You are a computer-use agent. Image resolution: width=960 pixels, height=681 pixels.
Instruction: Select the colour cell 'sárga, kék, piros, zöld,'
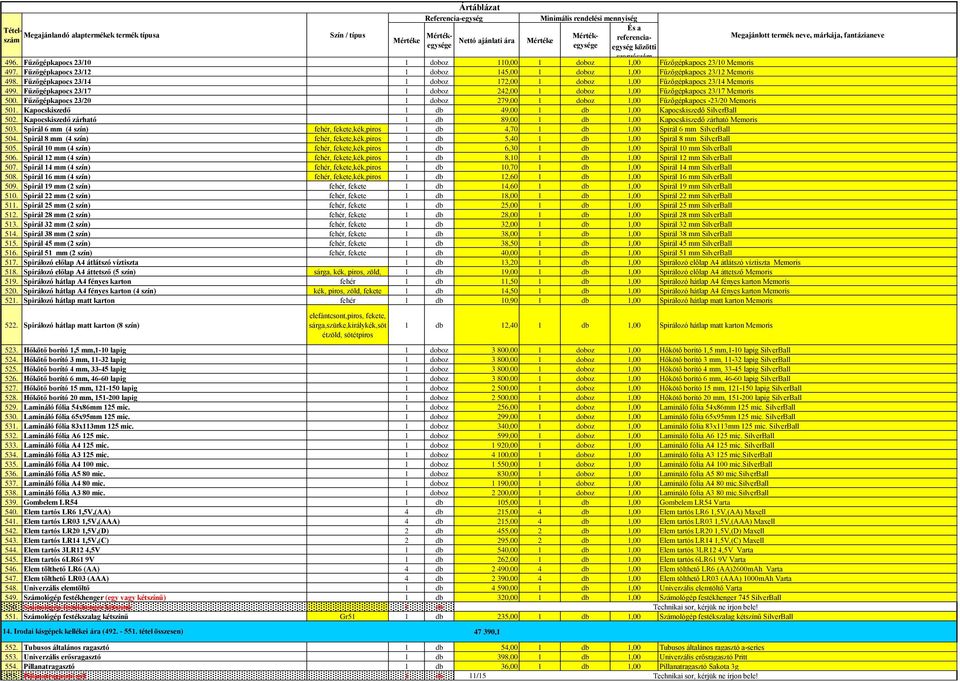tap(347, 272)
